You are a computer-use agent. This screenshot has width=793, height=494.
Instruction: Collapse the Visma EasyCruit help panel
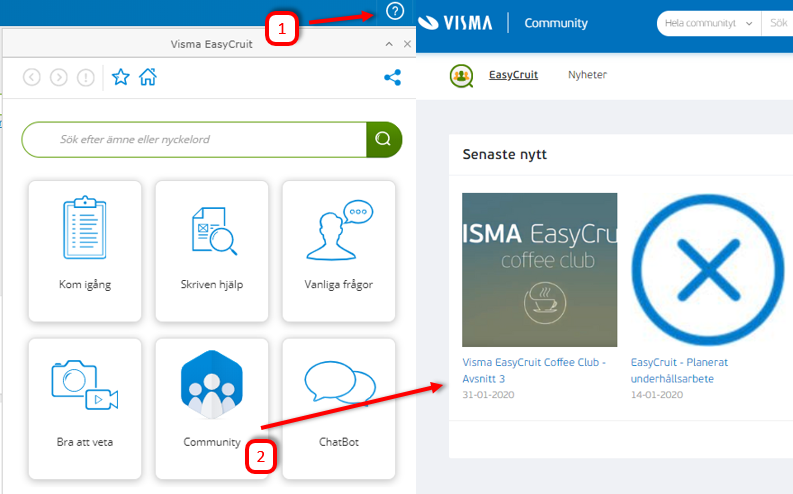(x=389, y=44)
